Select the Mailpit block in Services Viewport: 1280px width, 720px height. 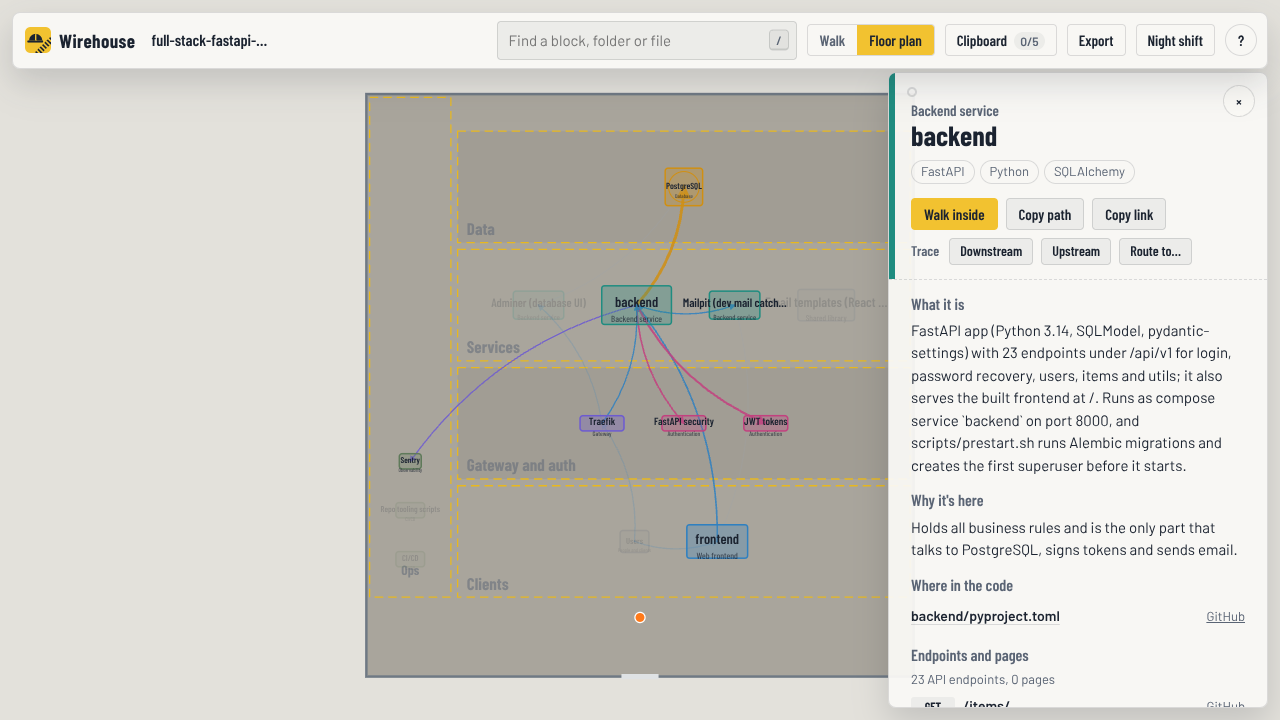[x=735, y=305]
